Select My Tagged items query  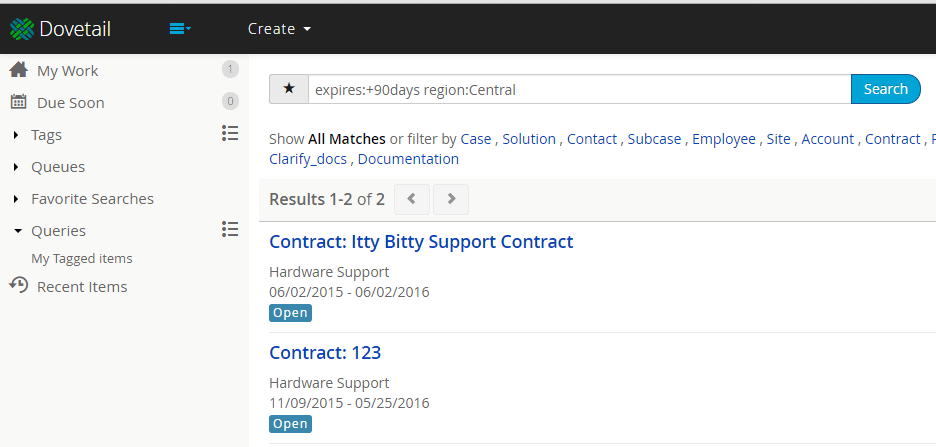coord(82,258)
